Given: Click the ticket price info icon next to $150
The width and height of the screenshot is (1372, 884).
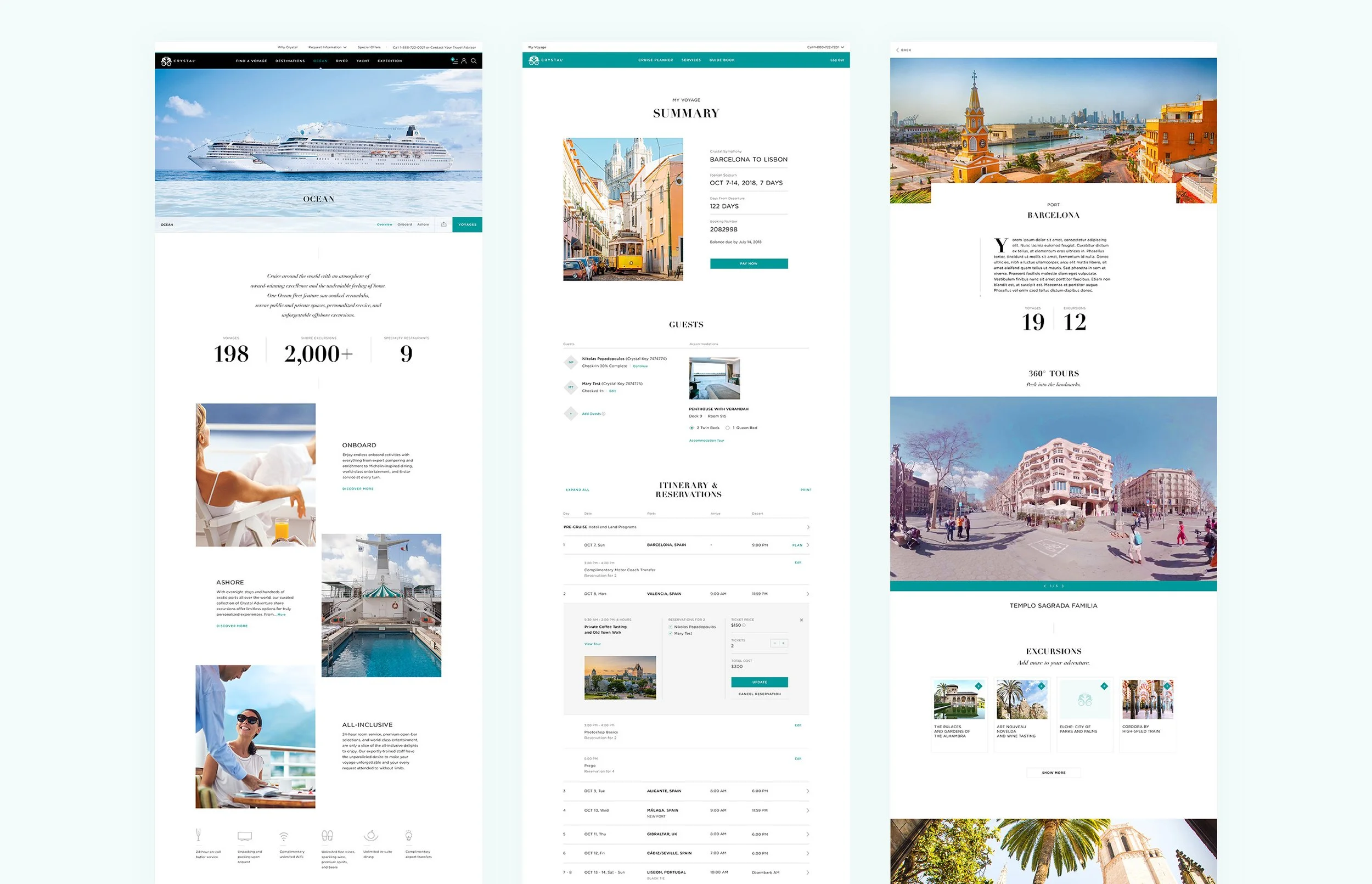Looking at the screenshot, I should [x=745, y=625].
